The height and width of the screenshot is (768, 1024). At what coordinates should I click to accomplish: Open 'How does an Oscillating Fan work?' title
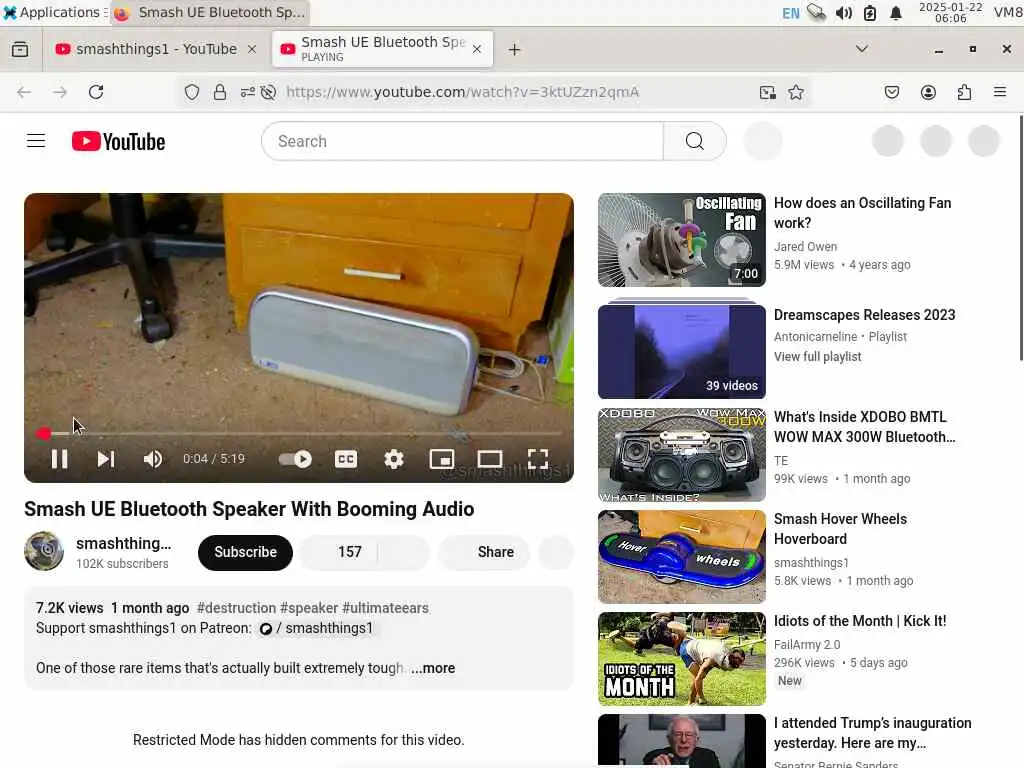(x=862, y=213)
